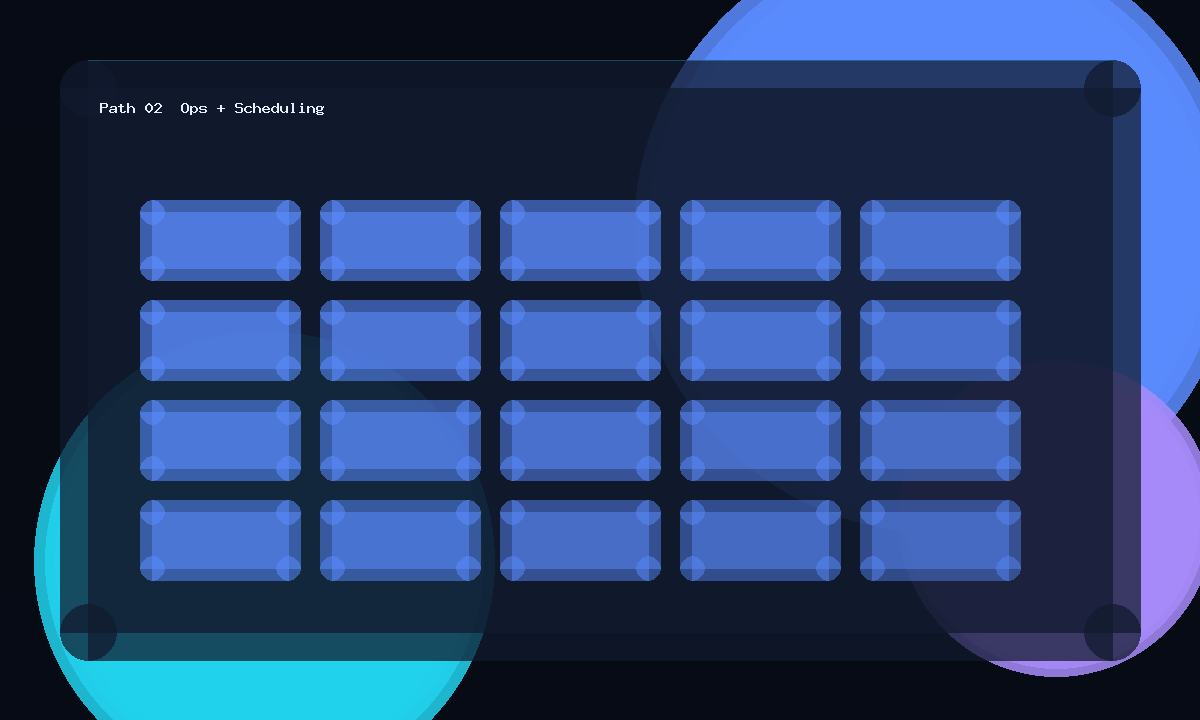
Task: Open the second tile in the third row
Action: coord(400,440)
